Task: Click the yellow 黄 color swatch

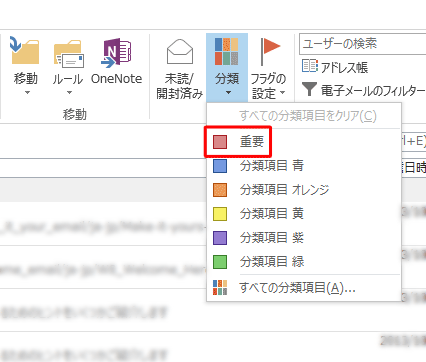Action: pos(220,214)
